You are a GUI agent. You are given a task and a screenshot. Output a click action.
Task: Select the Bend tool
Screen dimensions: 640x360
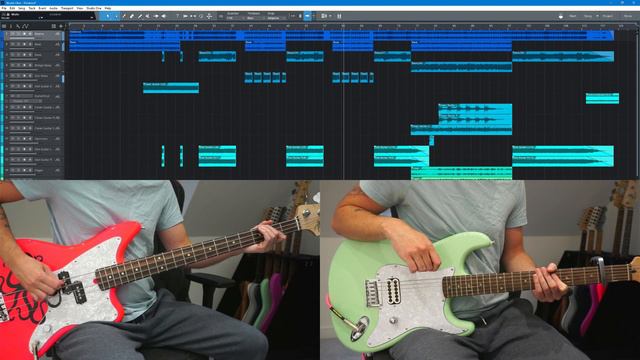(x=156, y=16)
